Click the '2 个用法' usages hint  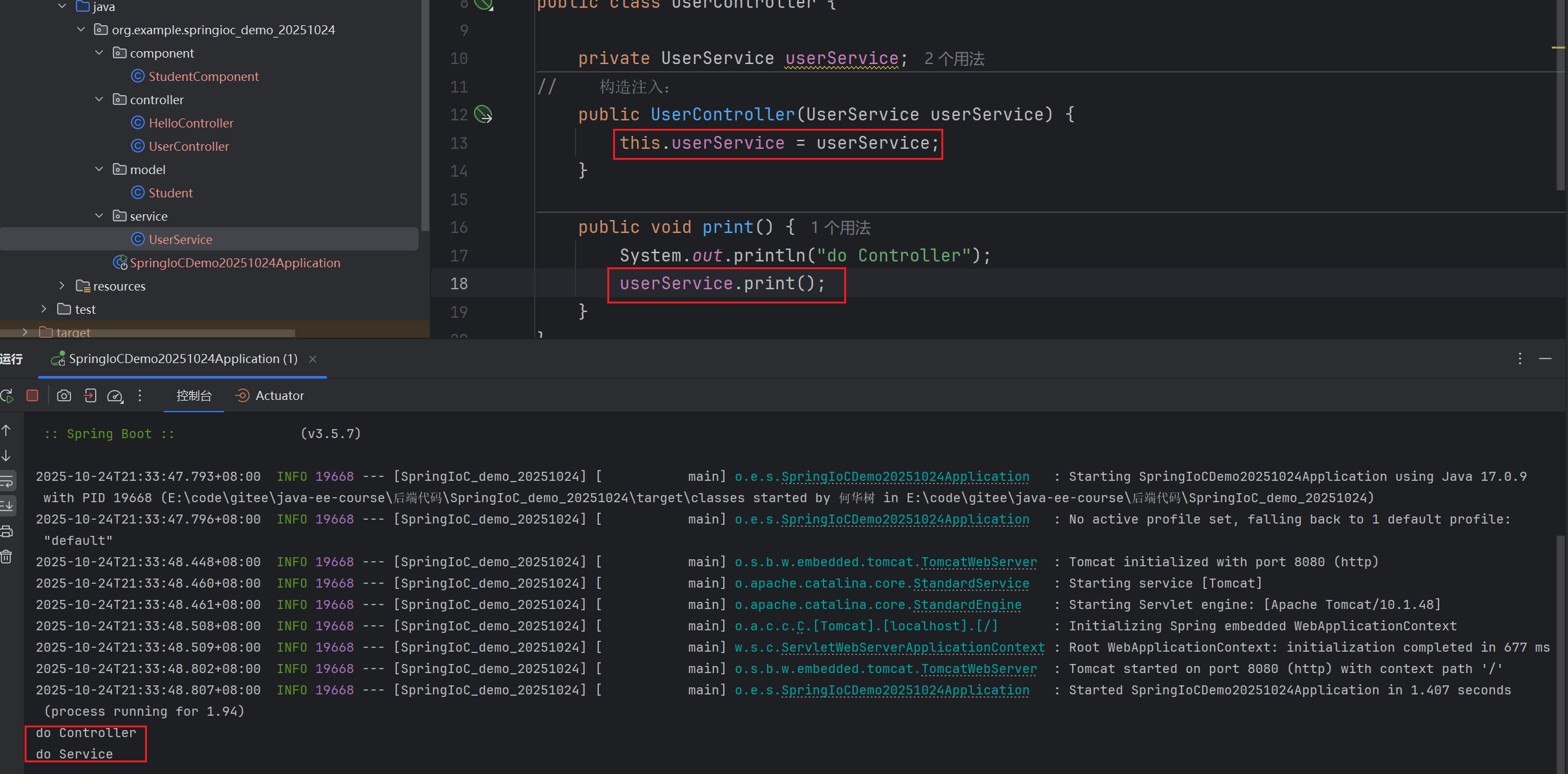tap(954, 59)
